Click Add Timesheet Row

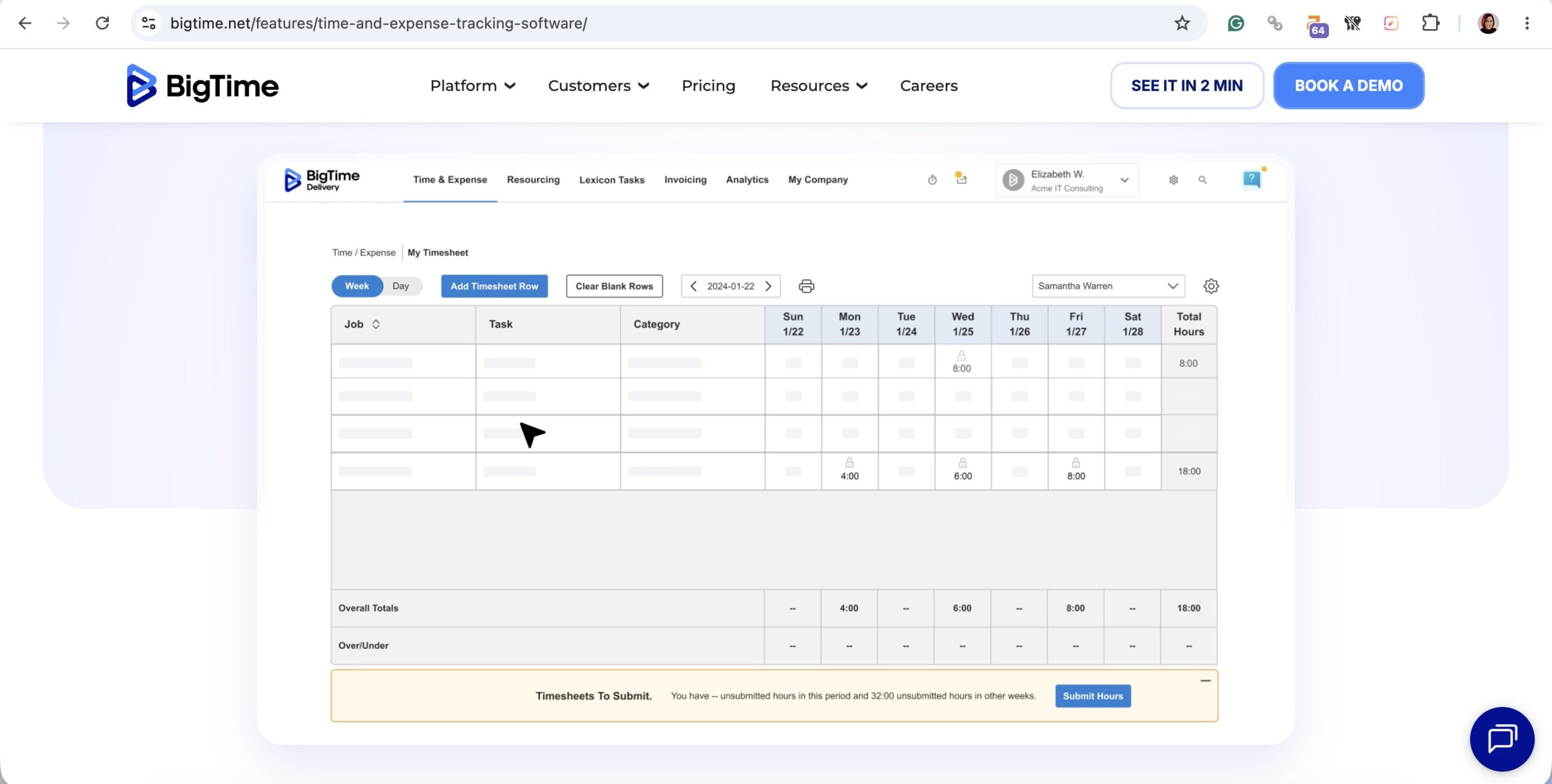coord(494,286)
